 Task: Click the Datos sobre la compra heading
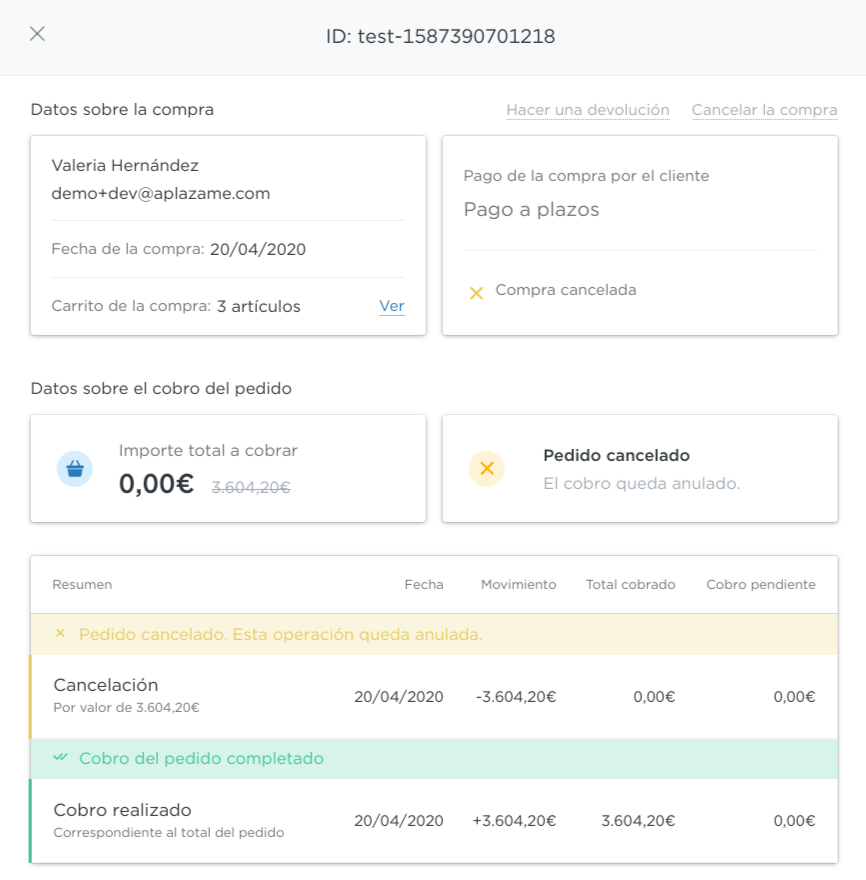[122, 109]
